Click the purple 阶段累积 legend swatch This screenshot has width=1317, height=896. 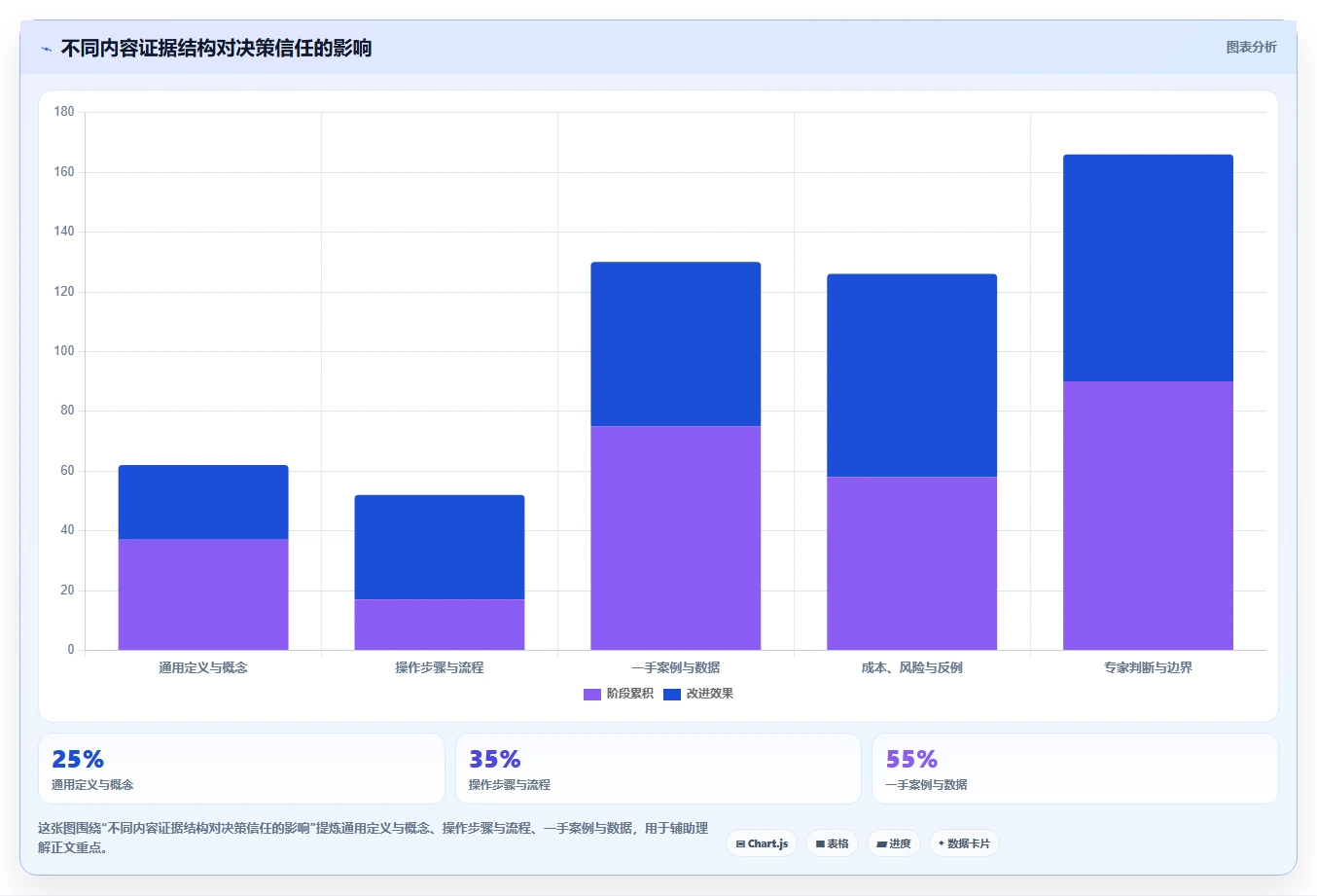pyautogui.click(x=592, y=694)
